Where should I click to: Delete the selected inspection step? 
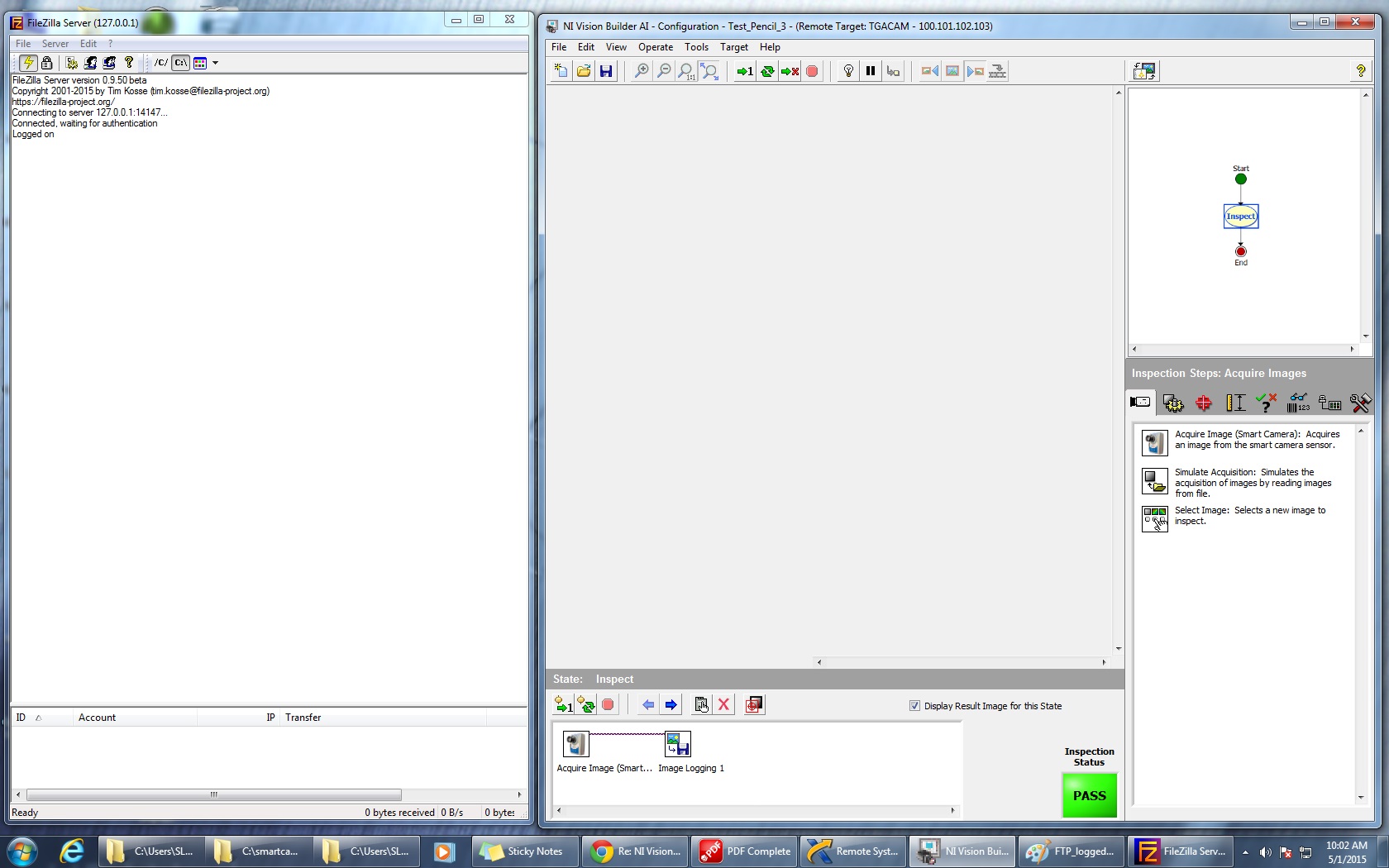point(723,704)
